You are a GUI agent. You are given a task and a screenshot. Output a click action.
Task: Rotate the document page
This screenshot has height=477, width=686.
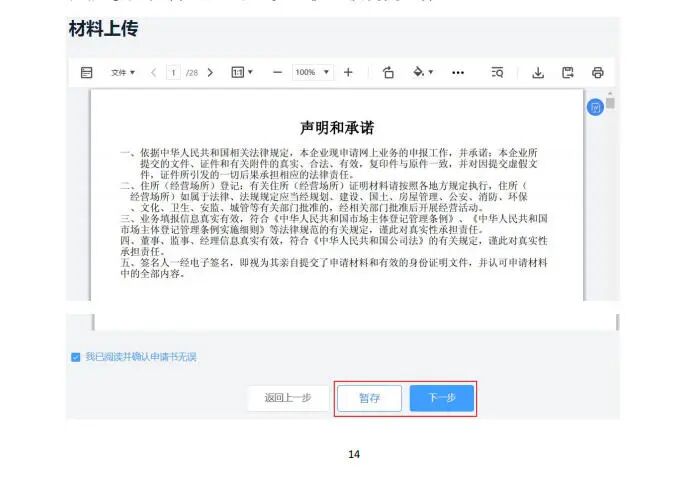388,72
